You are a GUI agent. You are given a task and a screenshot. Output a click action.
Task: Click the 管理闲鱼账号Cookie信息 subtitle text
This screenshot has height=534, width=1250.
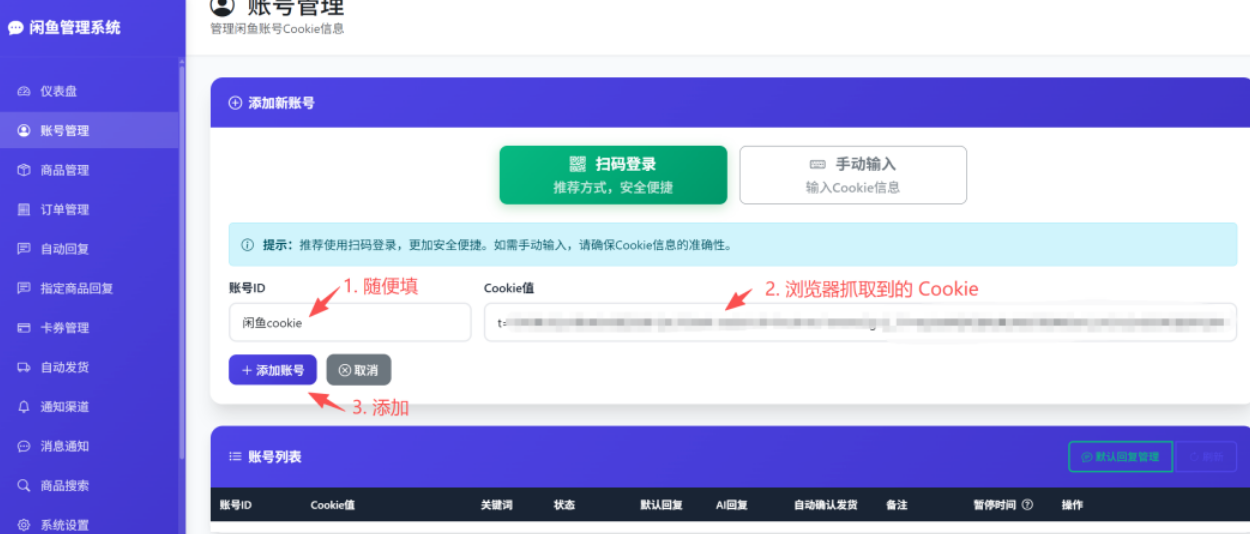(277, 29)
